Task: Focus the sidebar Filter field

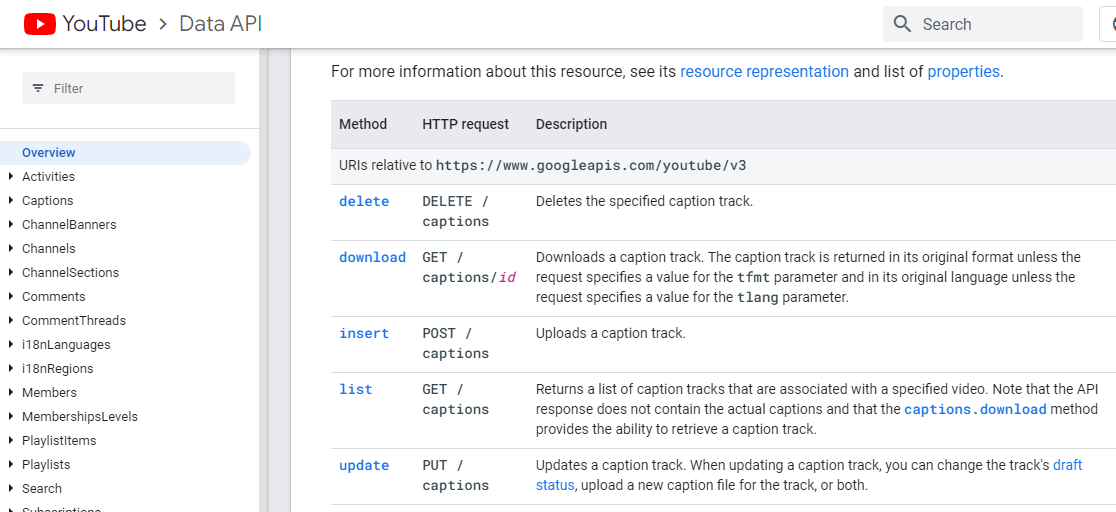Action: [128, 88]
